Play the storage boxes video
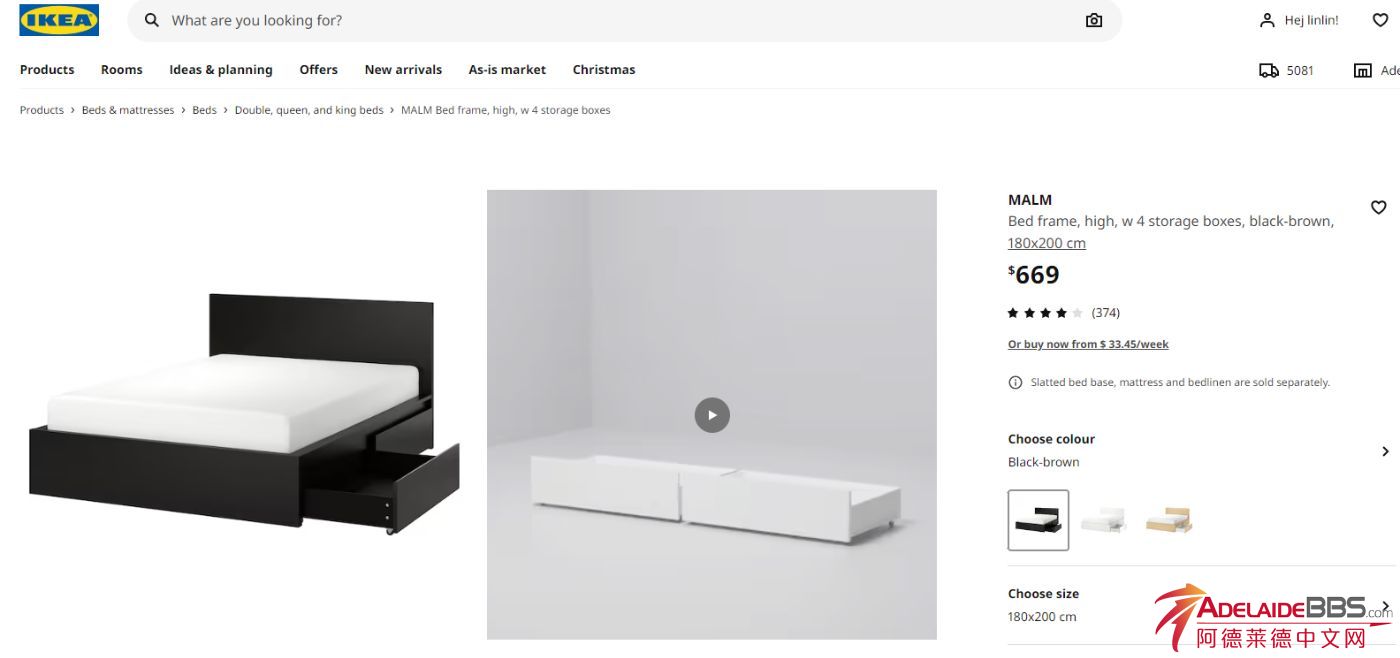The height and width of the screenshot is (658, 1400). [712, 415]
